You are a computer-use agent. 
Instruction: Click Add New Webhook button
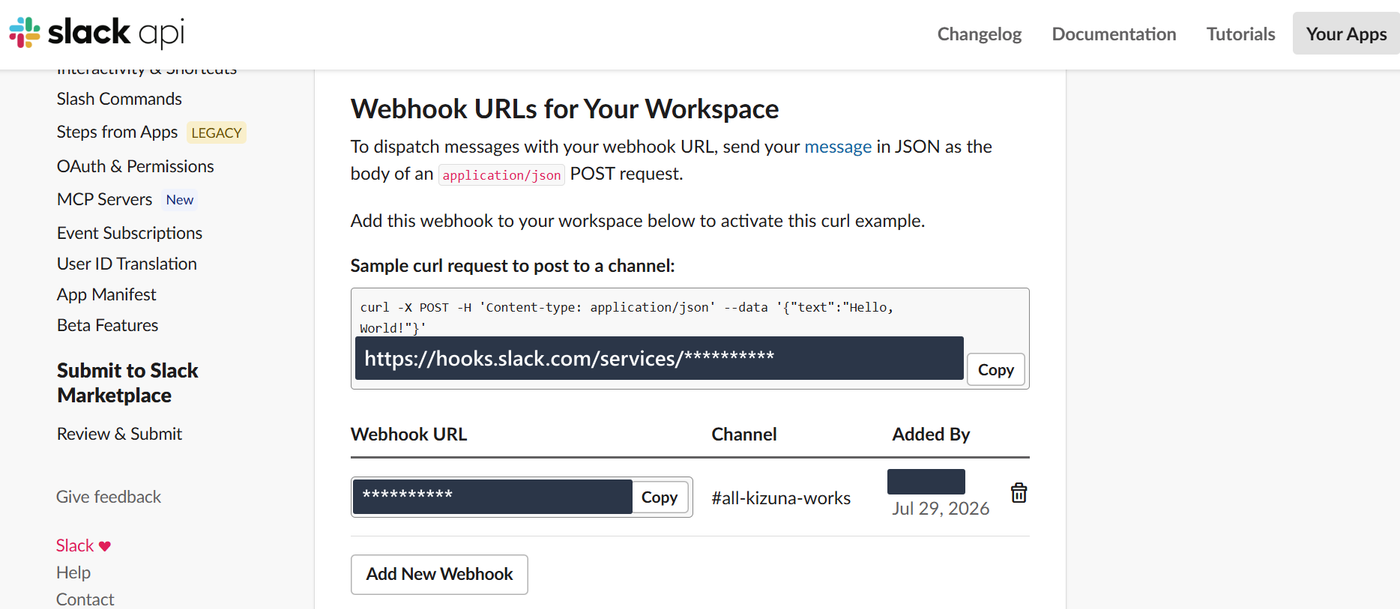coord(439,574)
